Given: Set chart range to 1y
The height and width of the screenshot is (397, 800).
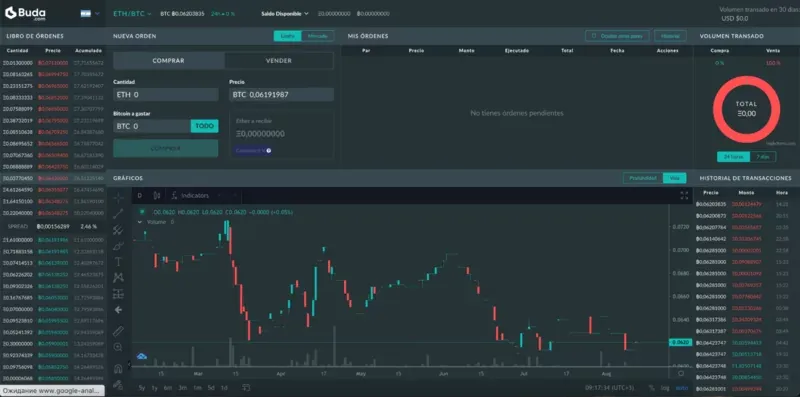Looking at the screenshot, I should tap(155, 388).
